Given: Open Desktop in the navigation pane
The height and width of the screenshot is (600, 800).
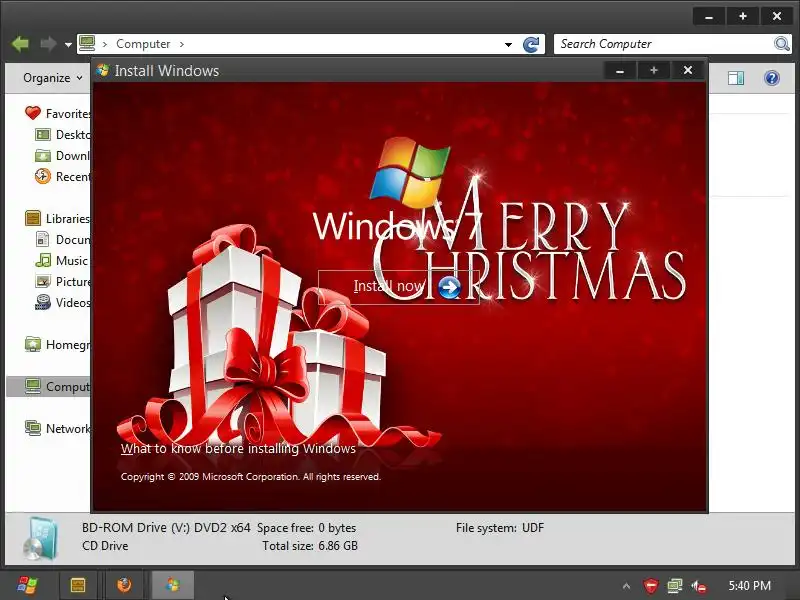Looking at the screenshot, I should coord(63,135).
